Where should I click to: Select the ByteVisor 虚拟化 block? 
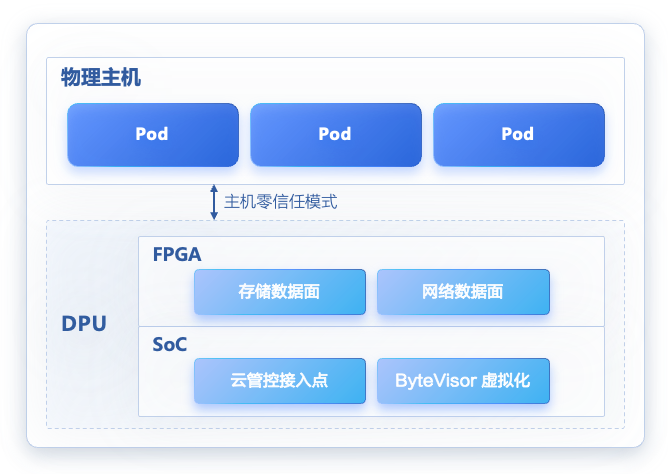[x=463, y=381]
